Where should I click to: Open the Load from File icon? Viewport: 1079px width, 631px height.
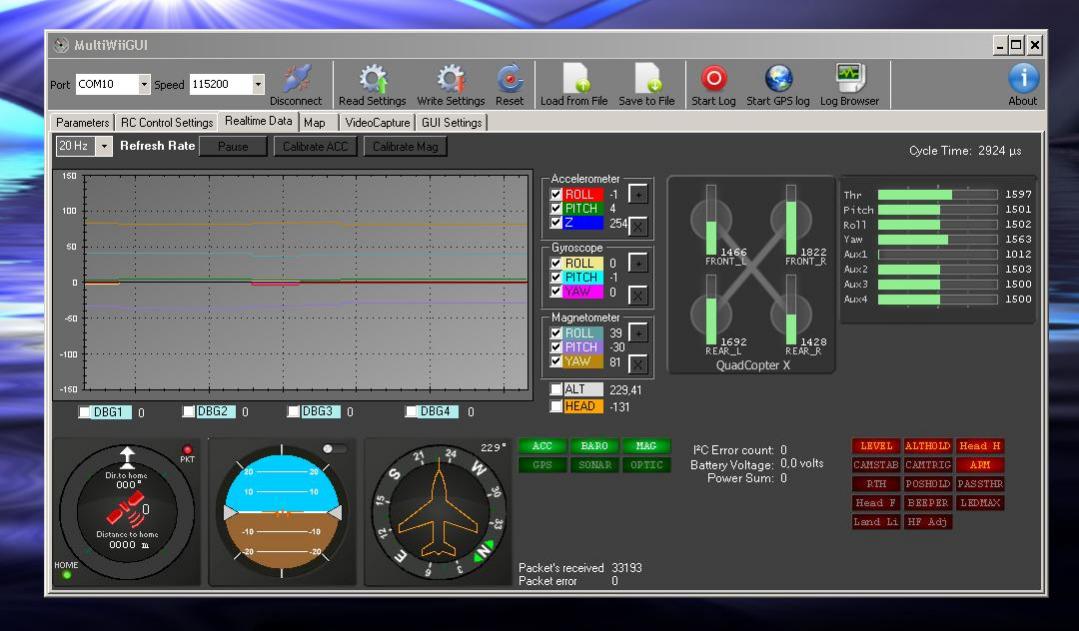[574, 78]
